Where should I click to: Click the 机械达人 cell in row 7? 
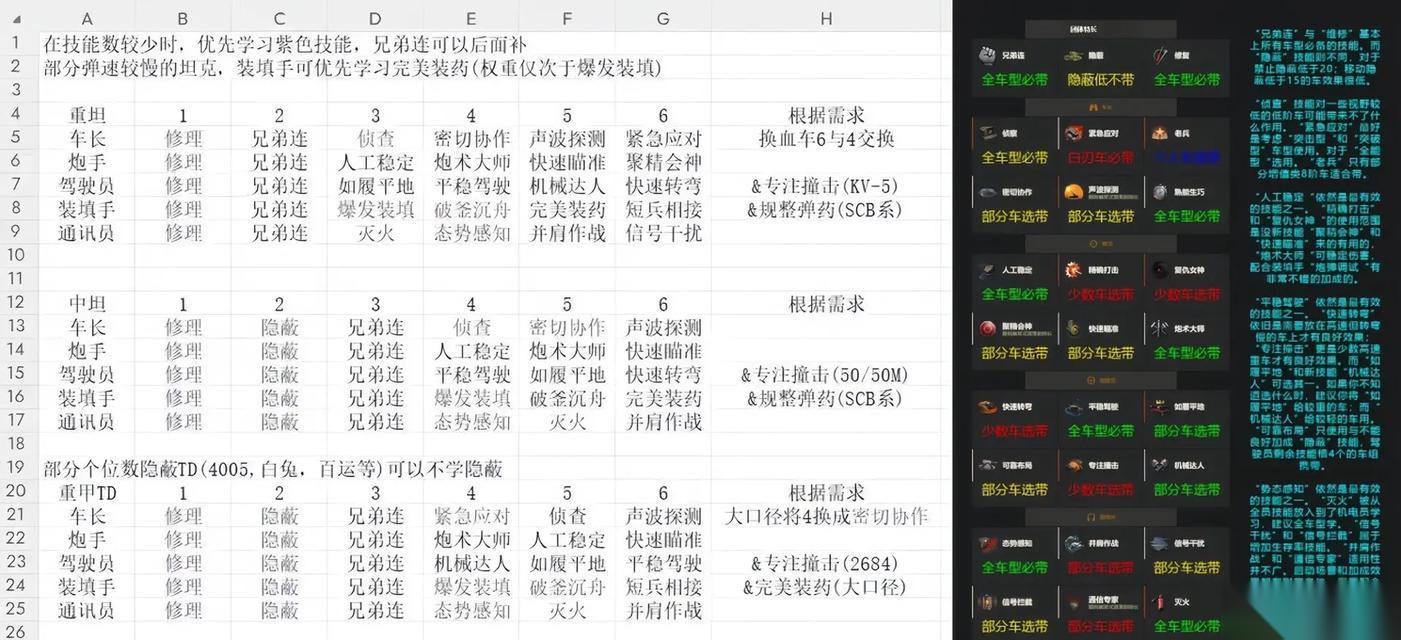[x=567, y=185]
